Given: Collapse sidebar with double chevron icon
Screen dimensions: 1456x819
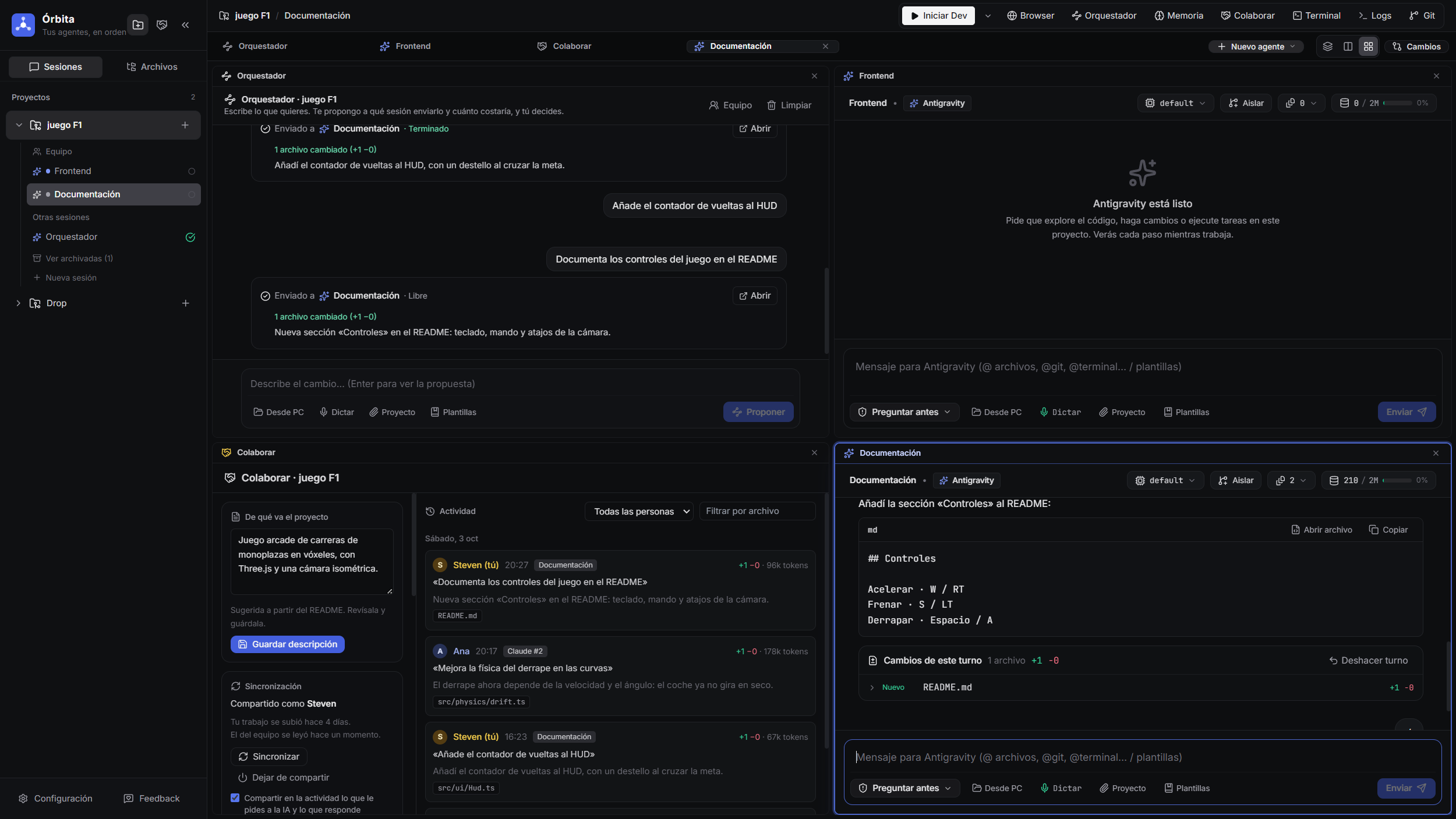Looking at the screenshot, I should tap(185, 24).
